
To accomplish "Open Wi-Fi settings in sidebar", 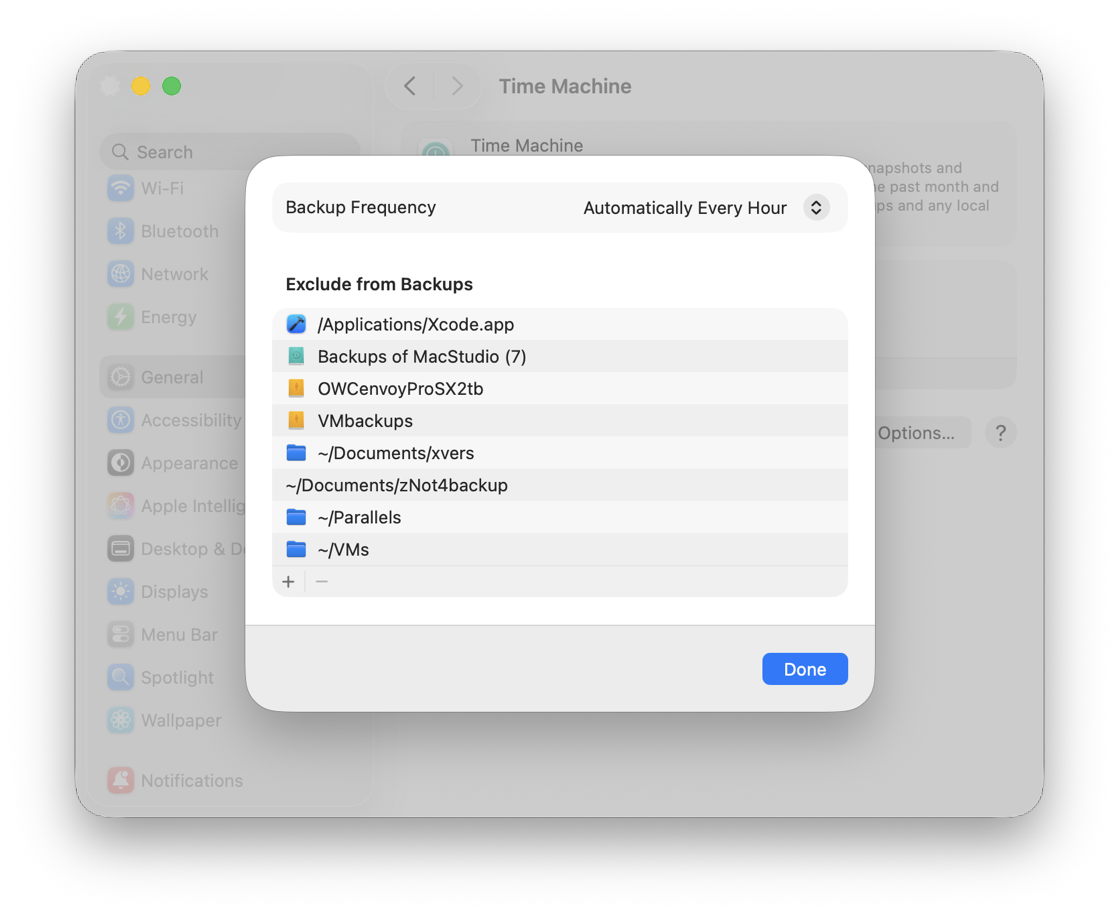I will click(161, 188).
